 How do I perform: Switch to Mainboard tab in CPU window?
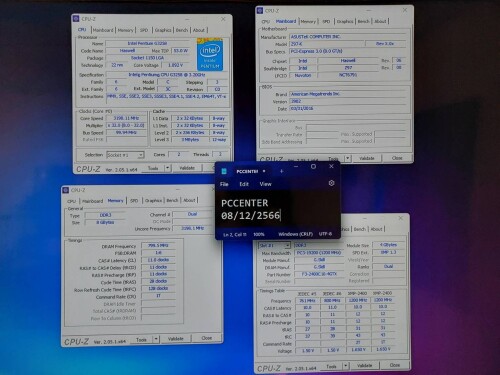[103, 30]
